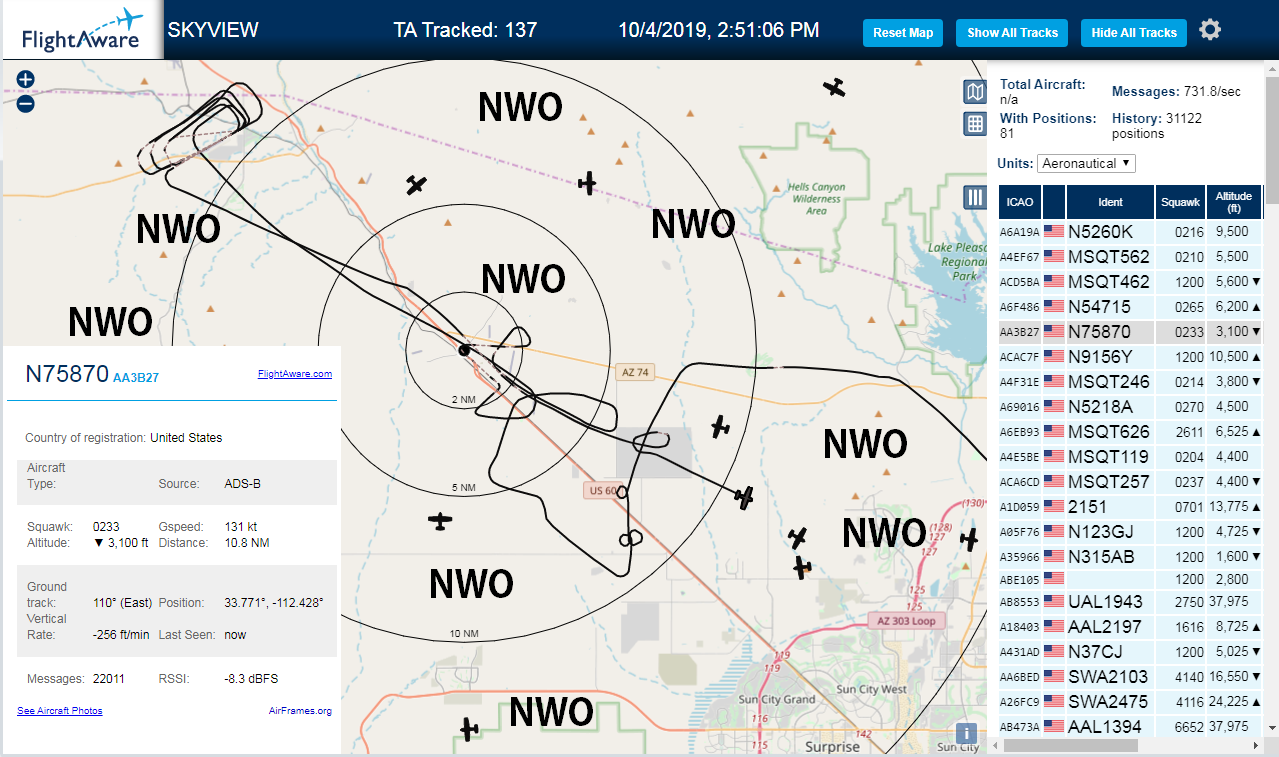Select aircraft icon left of top NWO label
The width and height of the screenshot is (1279, 757).
pos(417,185)
